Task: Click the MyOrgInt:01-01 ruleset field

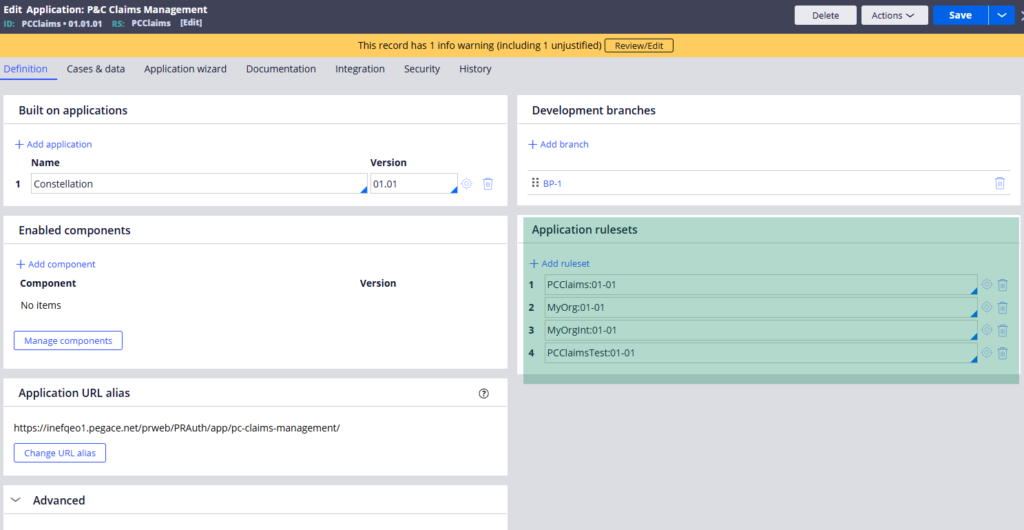Action: pos(761,330)
